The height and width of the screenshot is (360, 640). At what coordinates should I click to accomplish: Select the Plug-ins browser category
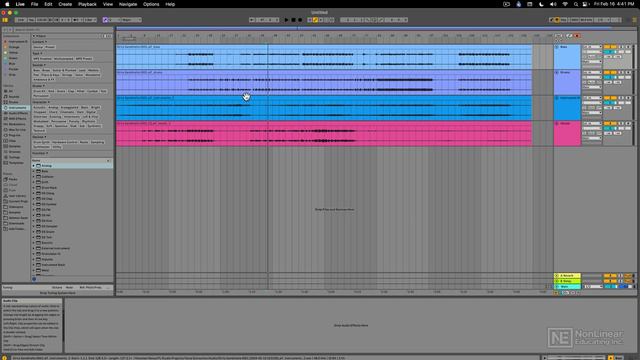[14, 135]
